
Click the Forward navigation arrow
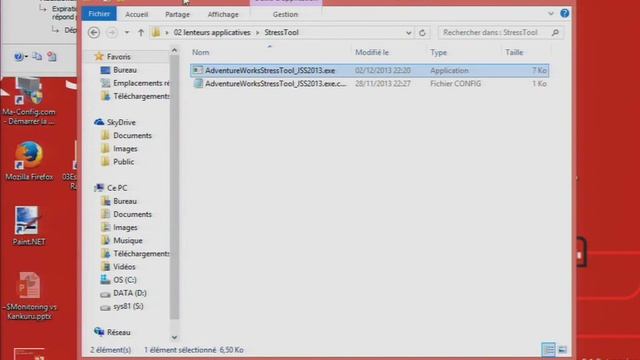(x=111, y=32)
